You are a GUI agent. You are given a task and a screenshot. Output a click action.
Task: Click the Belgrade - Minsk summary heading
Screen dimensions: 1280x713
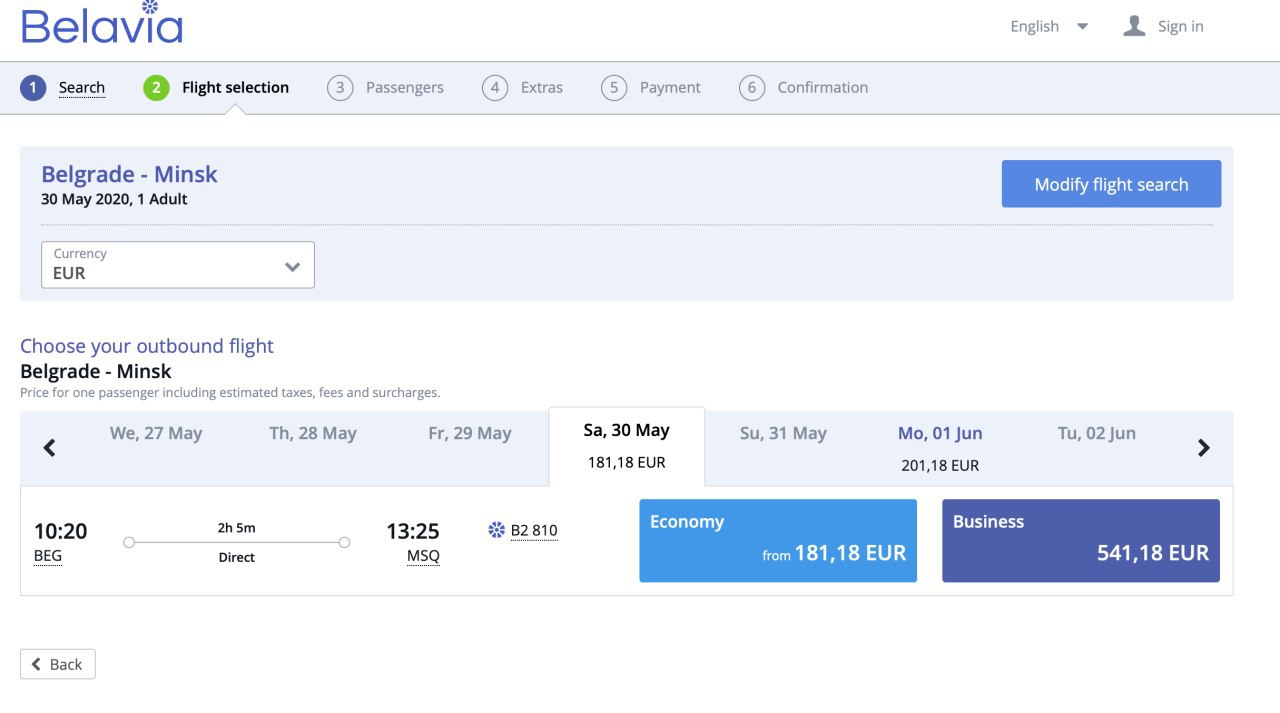click(129, 174)
